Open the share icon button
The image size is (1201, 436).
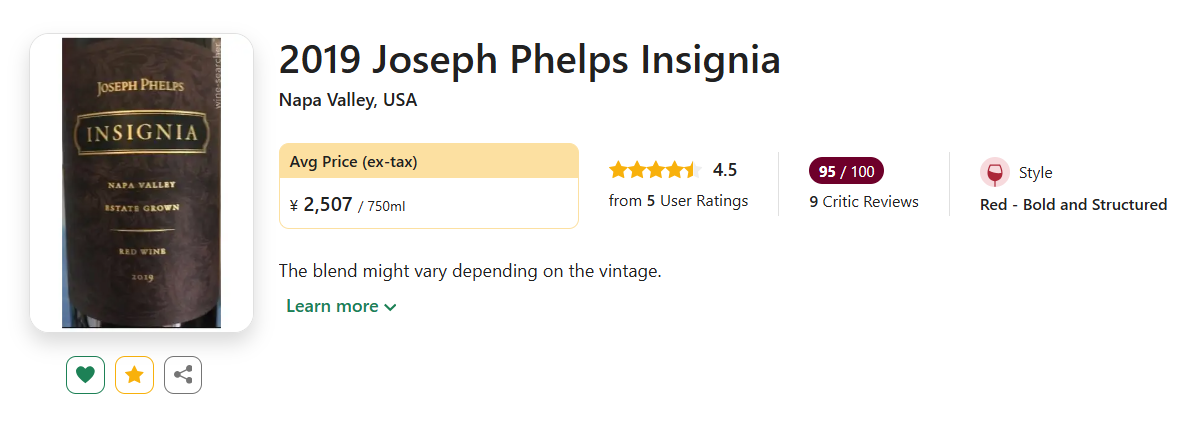coord(183,375)
